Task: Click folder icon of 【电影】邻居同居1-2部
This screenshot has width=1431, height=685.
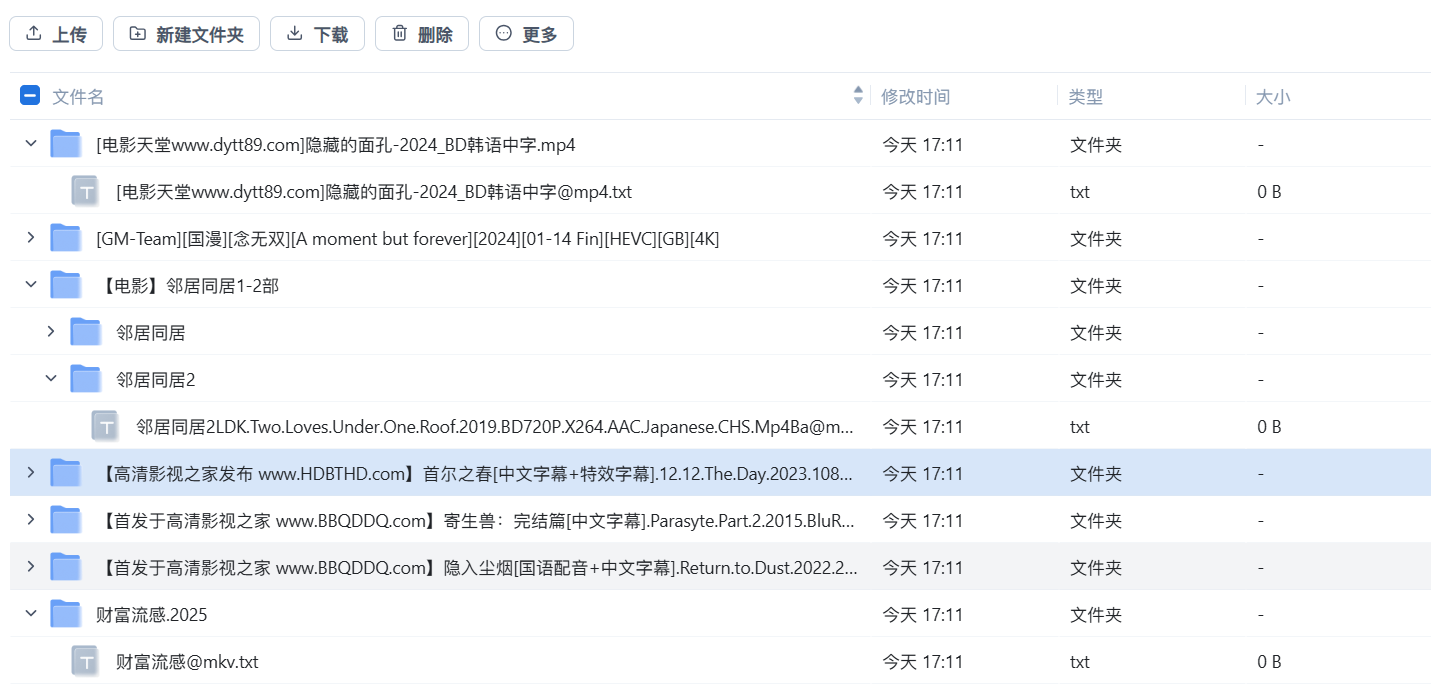Action: pyautogui.click(x=66, y=285)
